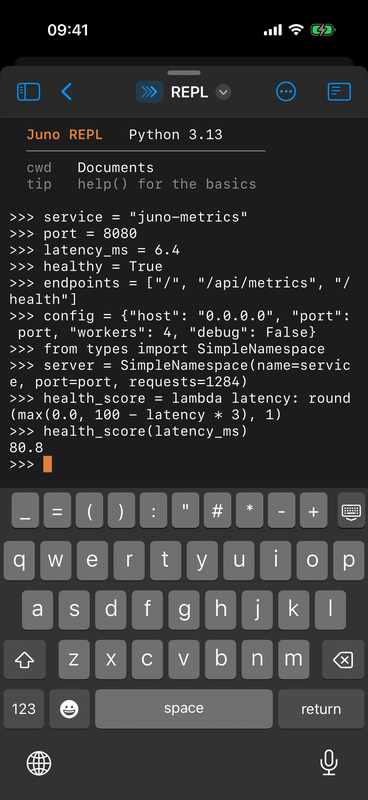Screen dimensions: 368x800
Task: Expand the REPL title dropdown chevron
Action: pyautogui.click(x=223, y=92)
